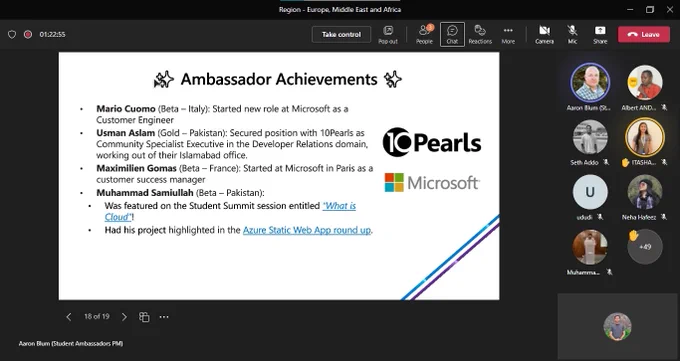680x361 pixels.
Task: Click the muted mic icon beside ITASHA
Action: (x=664, y=162)
